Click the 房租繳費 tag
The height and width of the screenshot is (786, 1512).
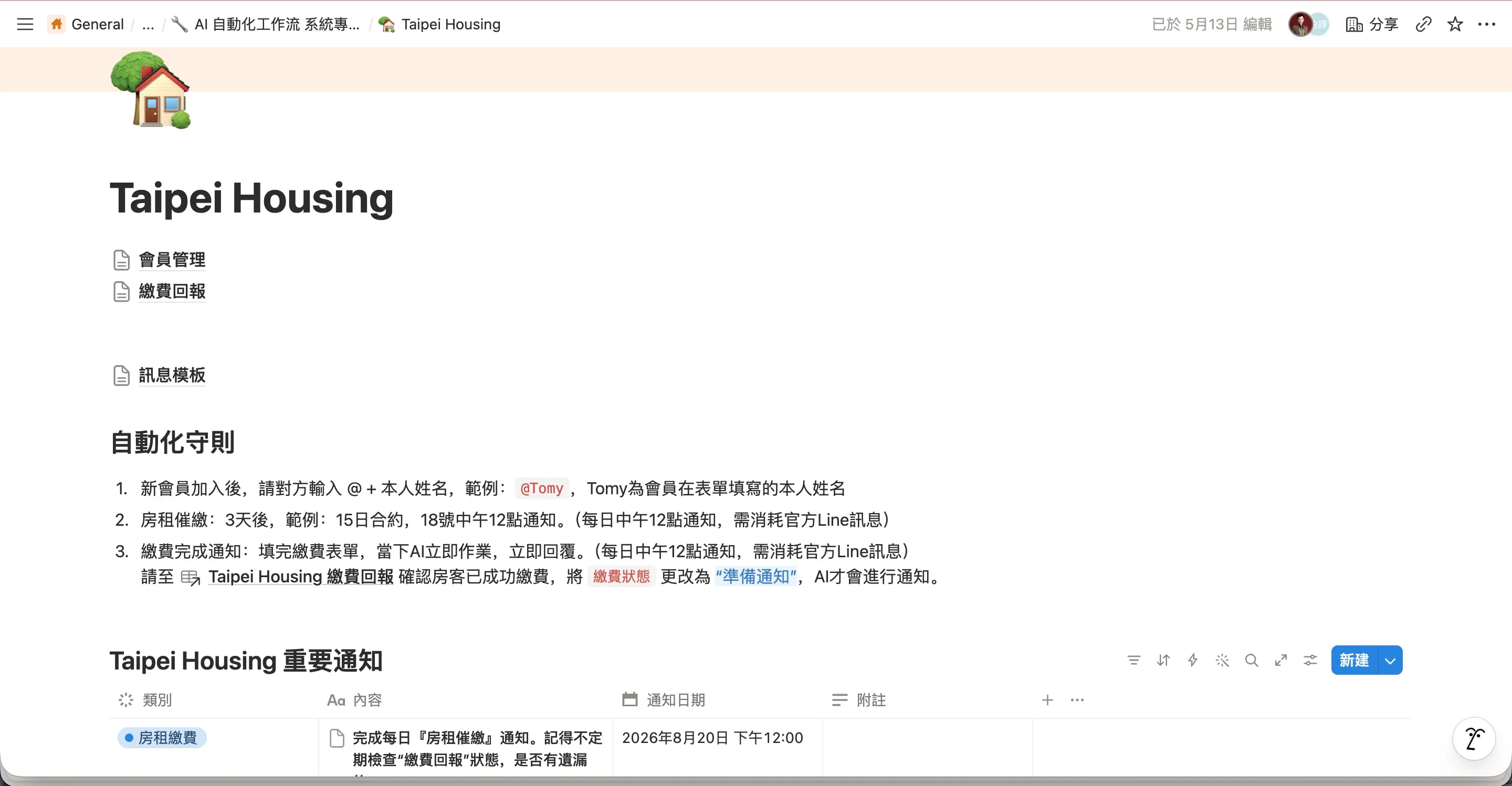(162, 737)
